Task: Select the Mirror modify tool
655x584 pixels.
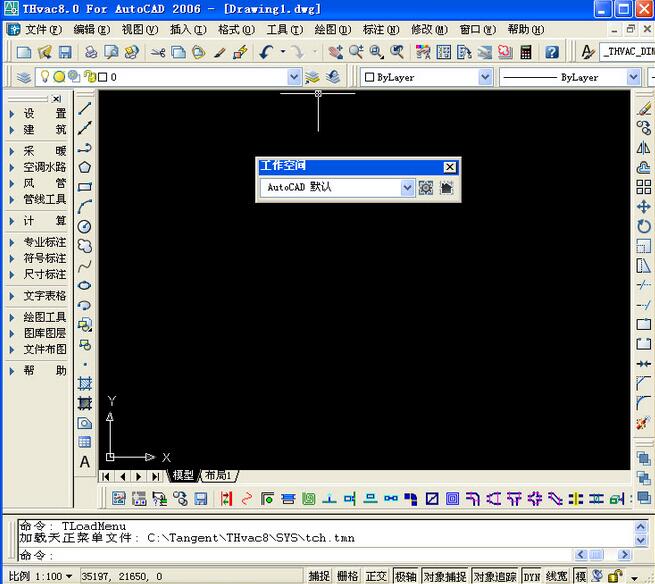Action: (644, 147)
